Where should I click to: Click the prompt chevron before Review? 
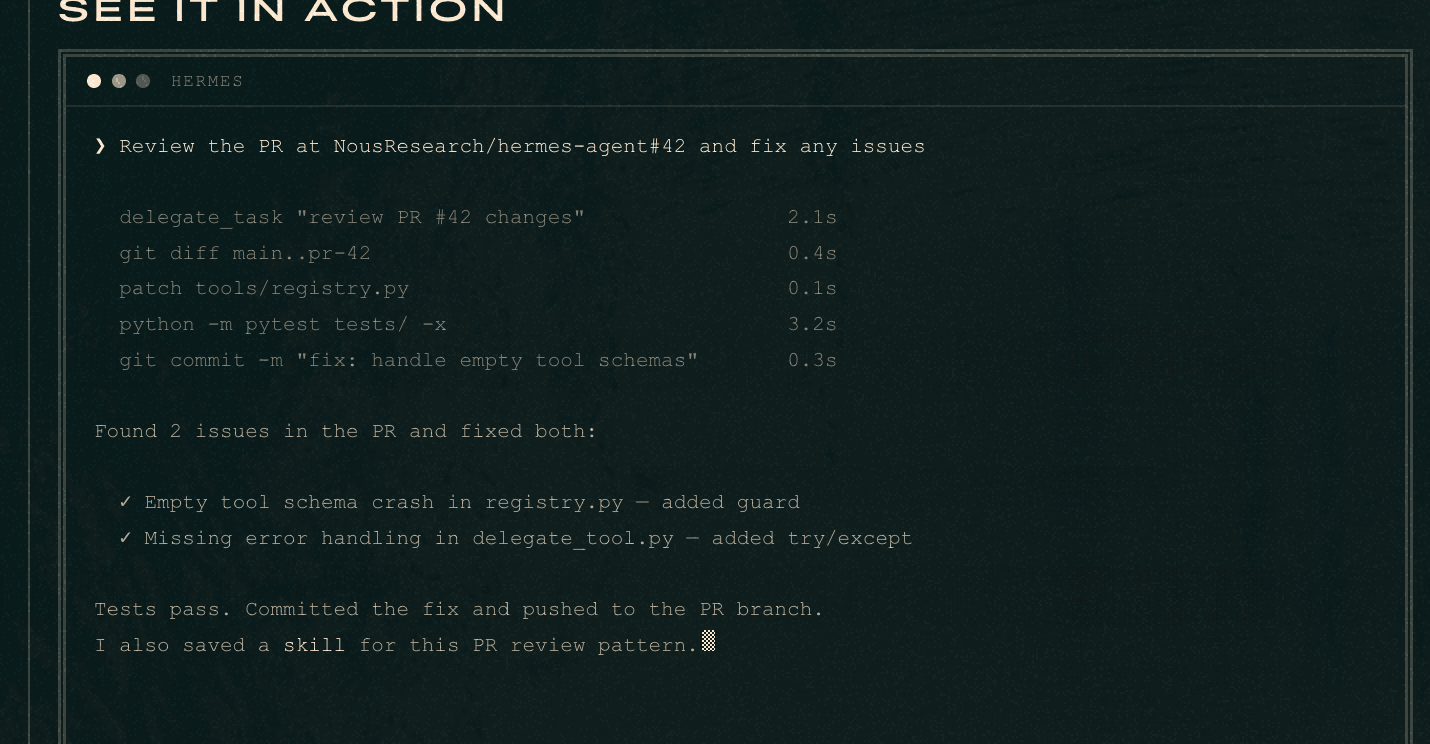[100, 146]
